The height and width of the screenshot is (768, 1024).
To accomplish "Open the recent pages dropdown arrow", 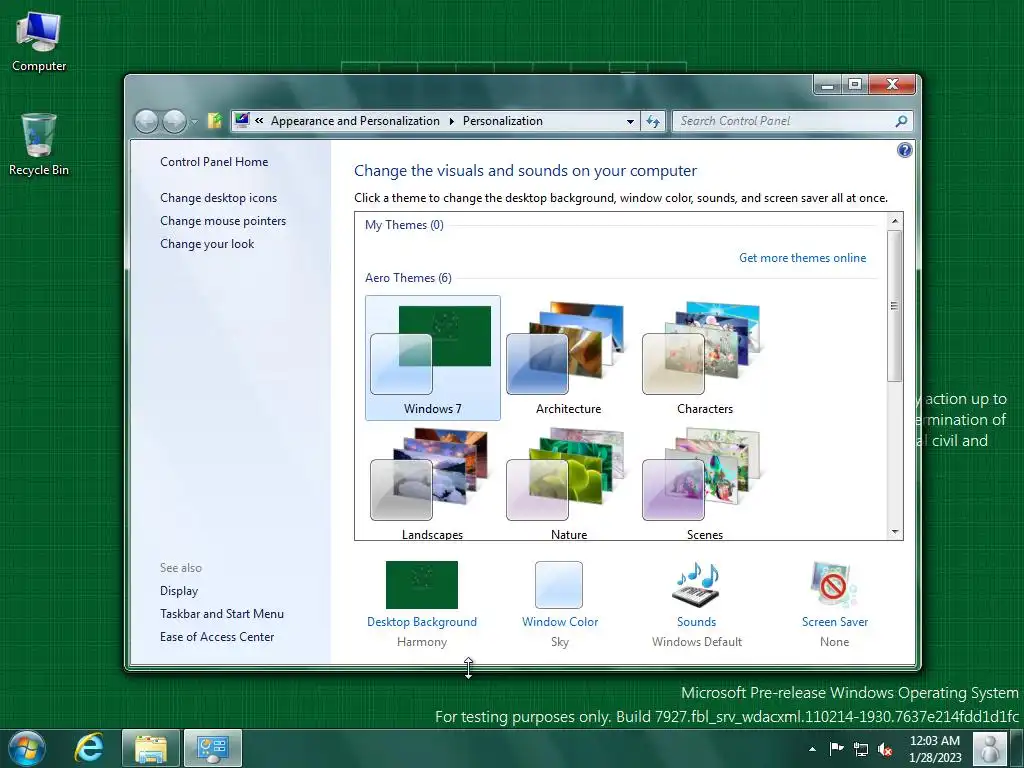I will [194, 122].
